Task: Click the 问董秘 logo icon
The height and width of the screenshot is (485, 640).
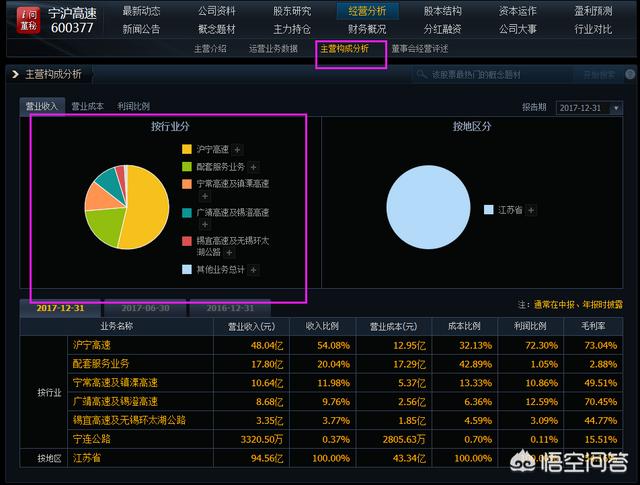Action: pos(24,20)
